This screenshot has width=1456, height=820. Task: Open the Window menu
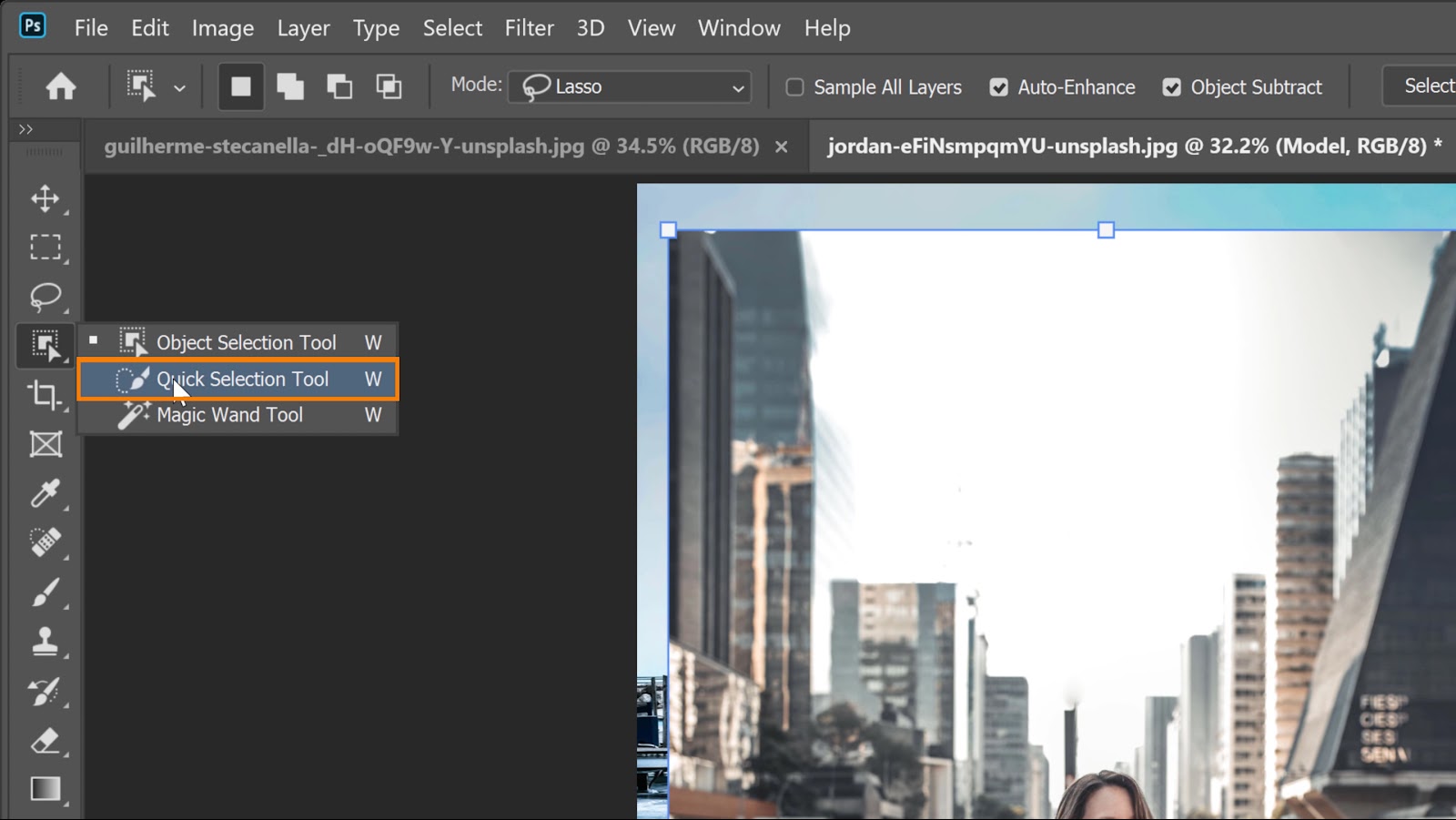pyautogui.click(x=739, y=28)
